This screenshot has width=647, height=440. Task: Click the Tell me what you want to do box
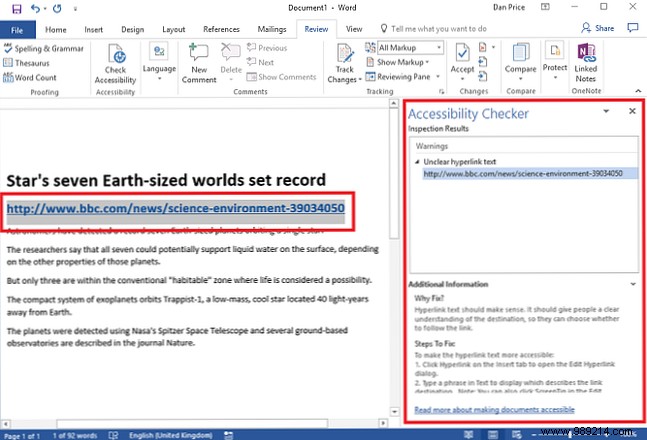pyautogui.click(x=434, y=29)
